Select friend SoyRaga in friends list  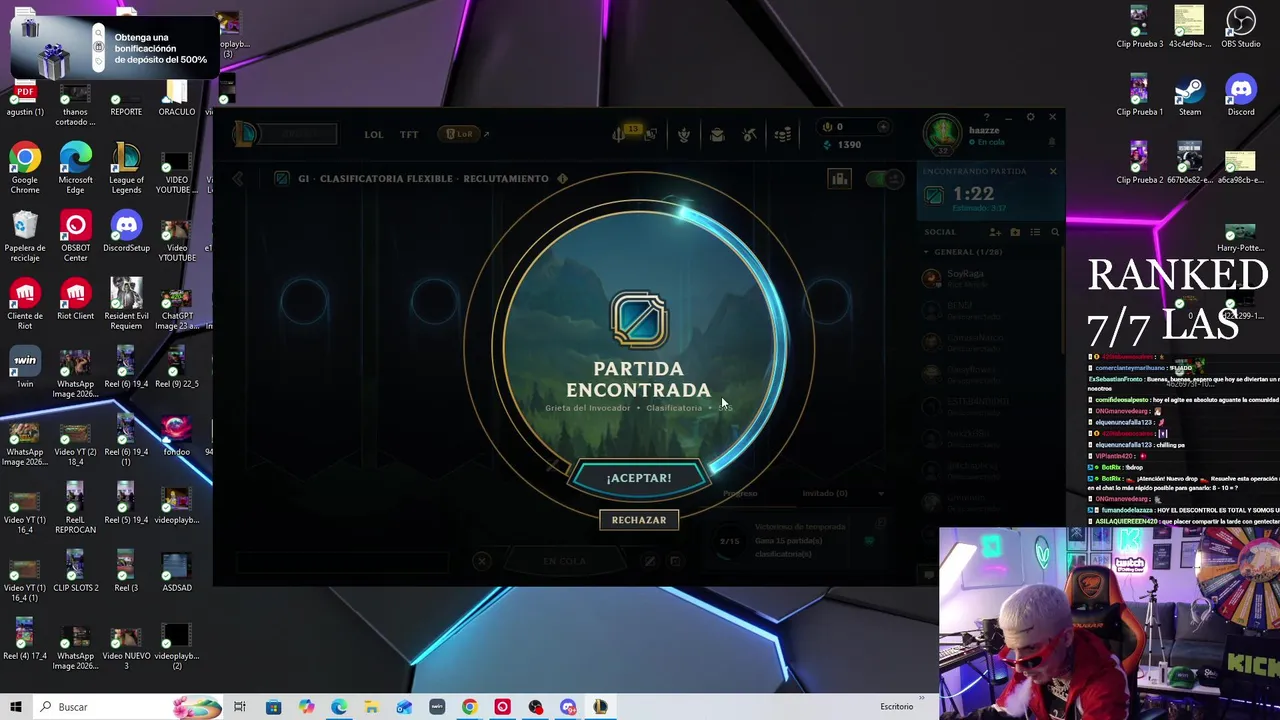(990, 278)
